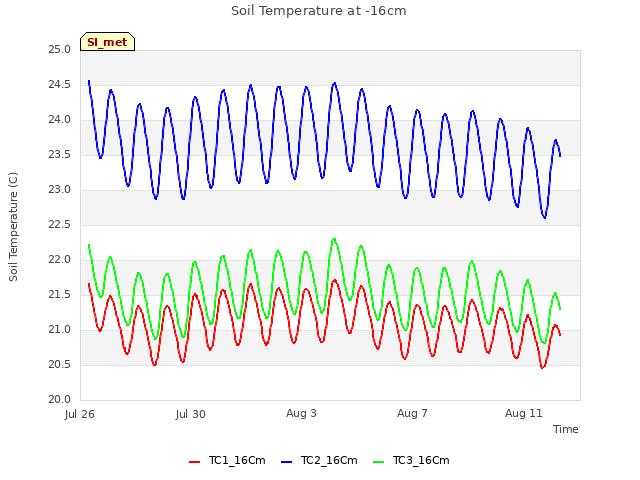Click the 22.5 y-axis tick label
Viewport: 640px width, 480px height.
[x=60, y=224]
